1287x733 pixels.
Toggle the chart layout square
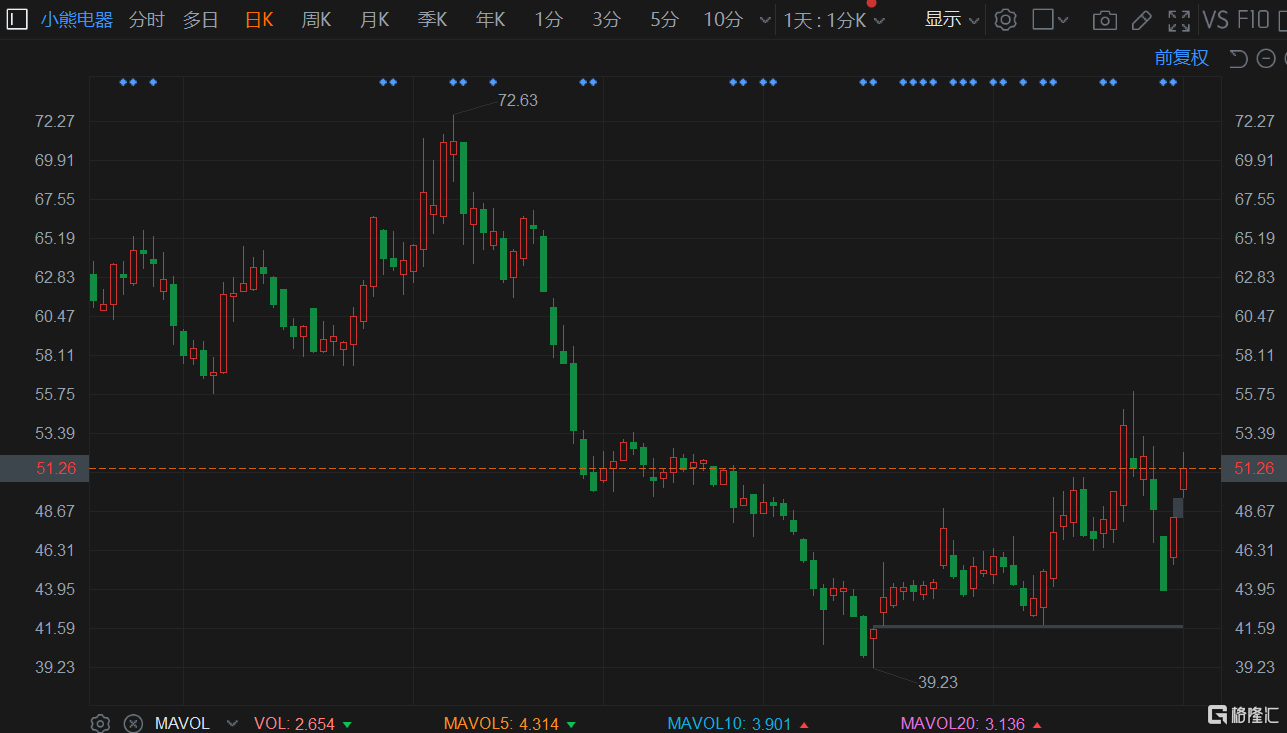[1043, 20]
